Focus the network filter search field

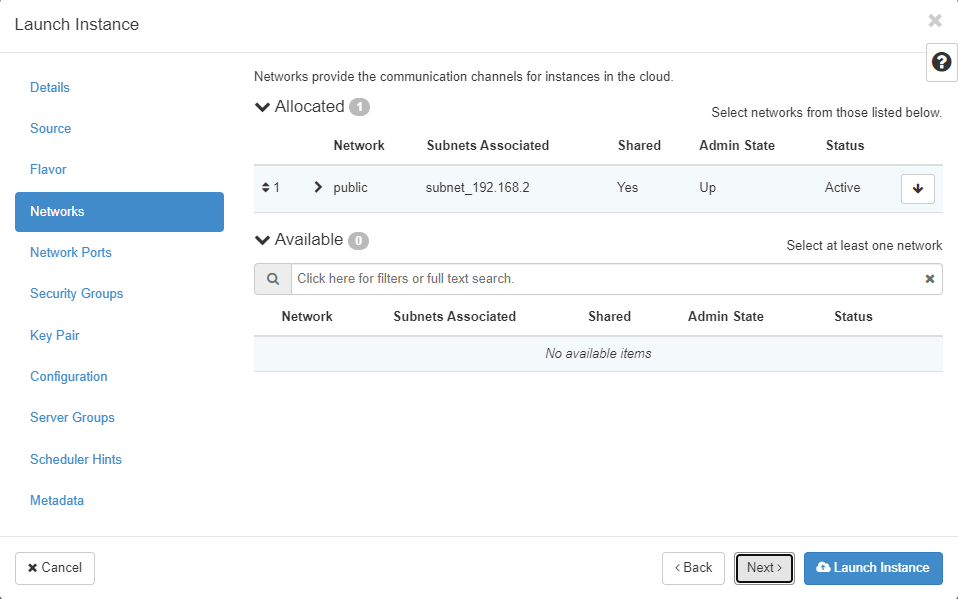pyautogui.click(x=605, y=279)
